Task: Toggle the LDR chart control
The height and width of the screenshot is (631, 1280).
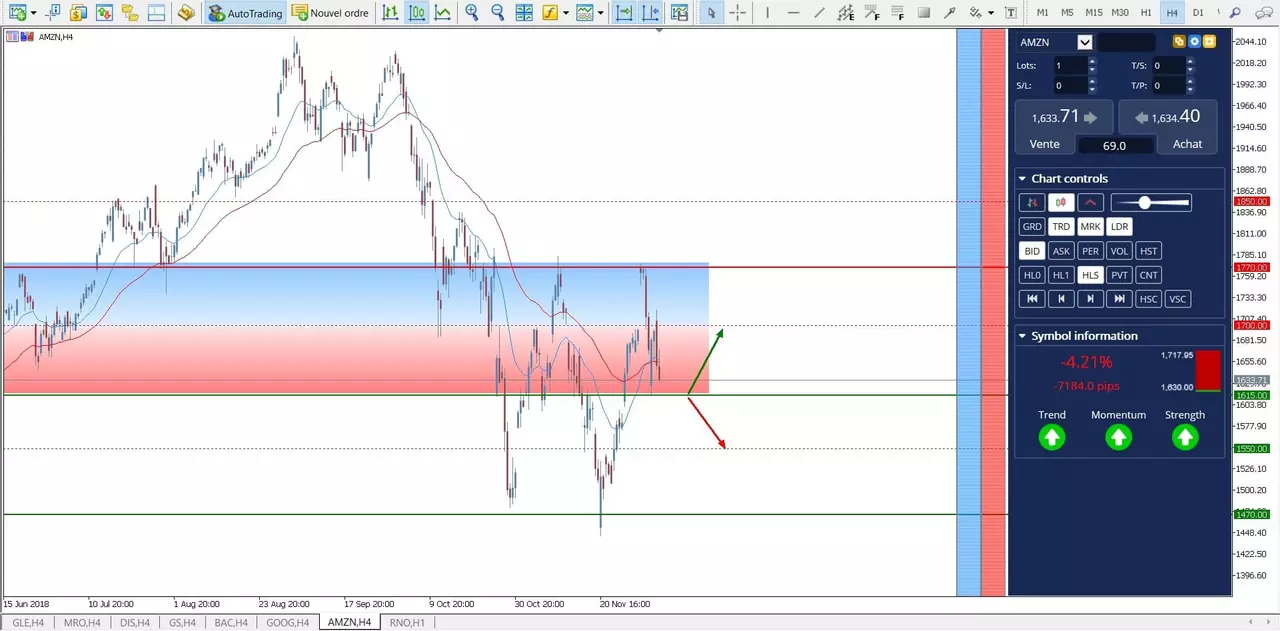Action: click(x=1119, y=227)
